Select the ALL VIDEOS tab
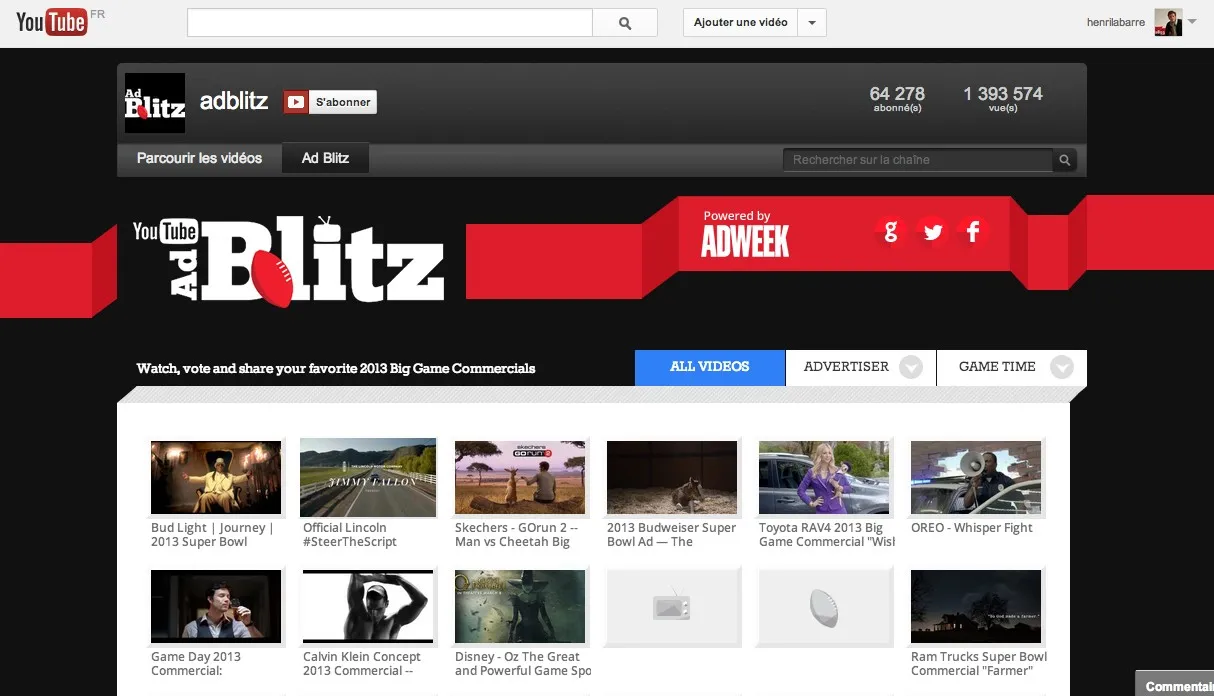The width and height of the screenshot is (1214, 696). 710,367
